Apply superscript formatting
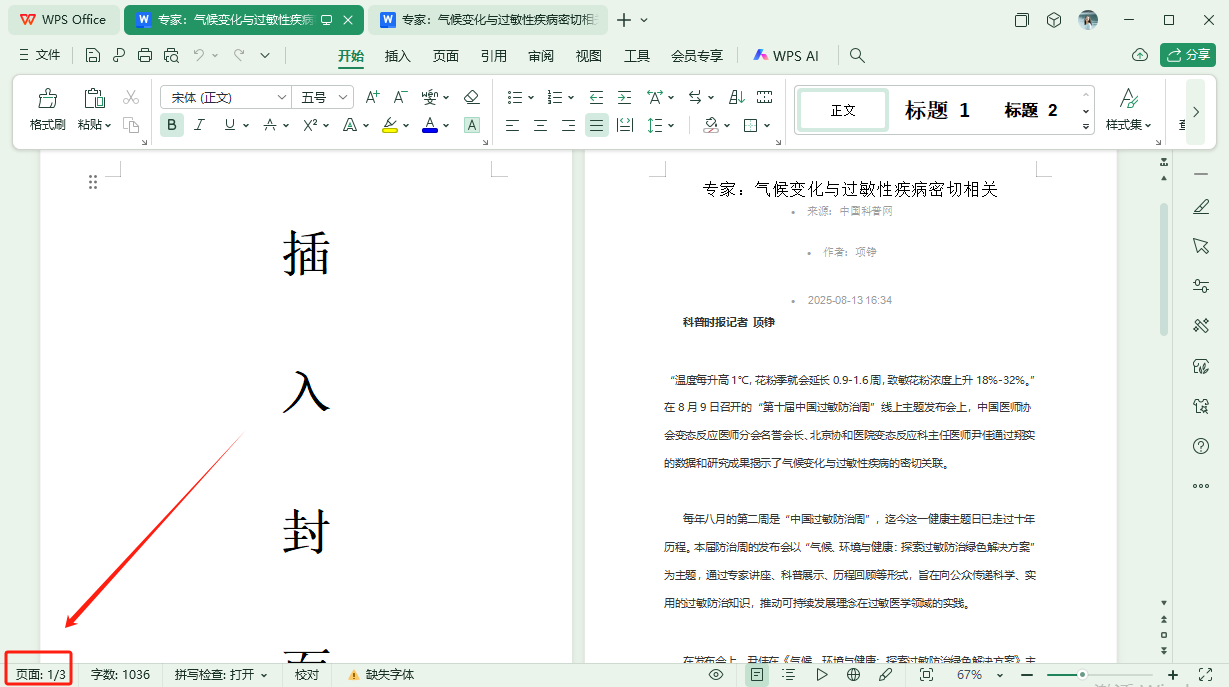 click(x=308, y=125)
